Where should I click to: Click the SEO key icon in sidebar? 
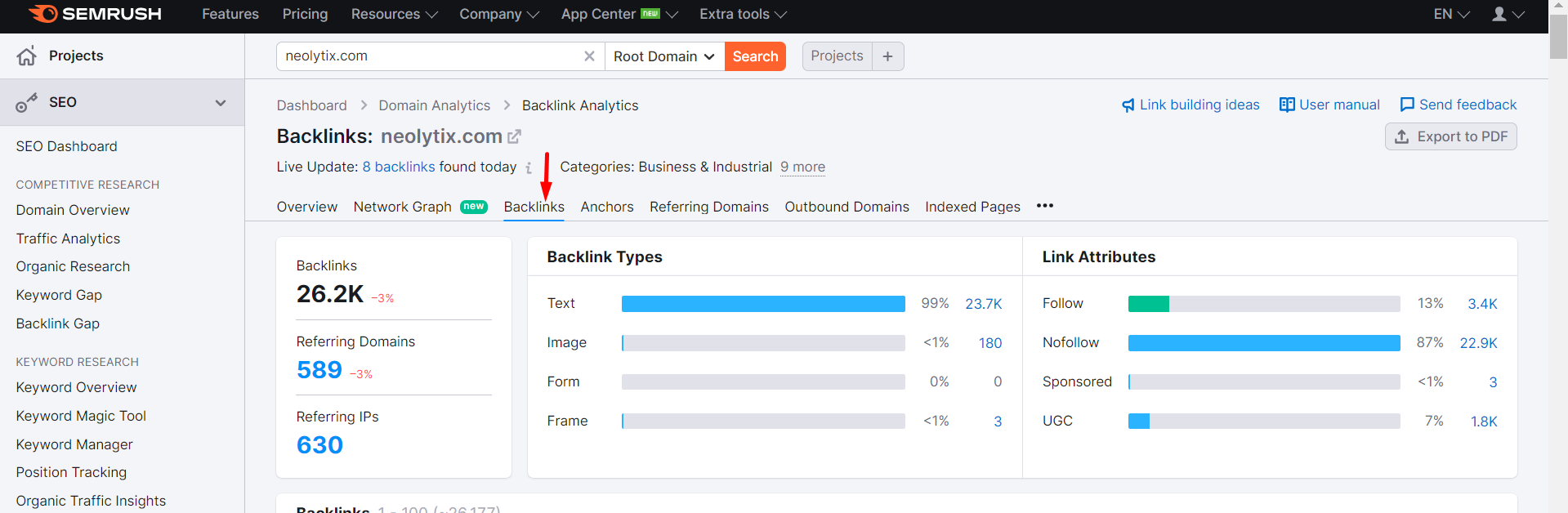click(x=26, y=103)
